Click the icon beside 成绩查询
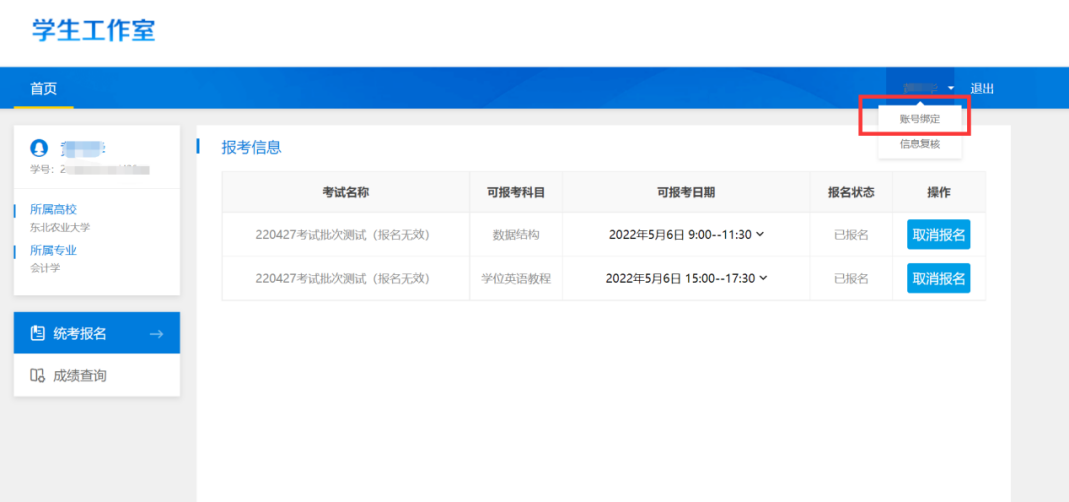The image size is (1069, 502). pos(37,376)
